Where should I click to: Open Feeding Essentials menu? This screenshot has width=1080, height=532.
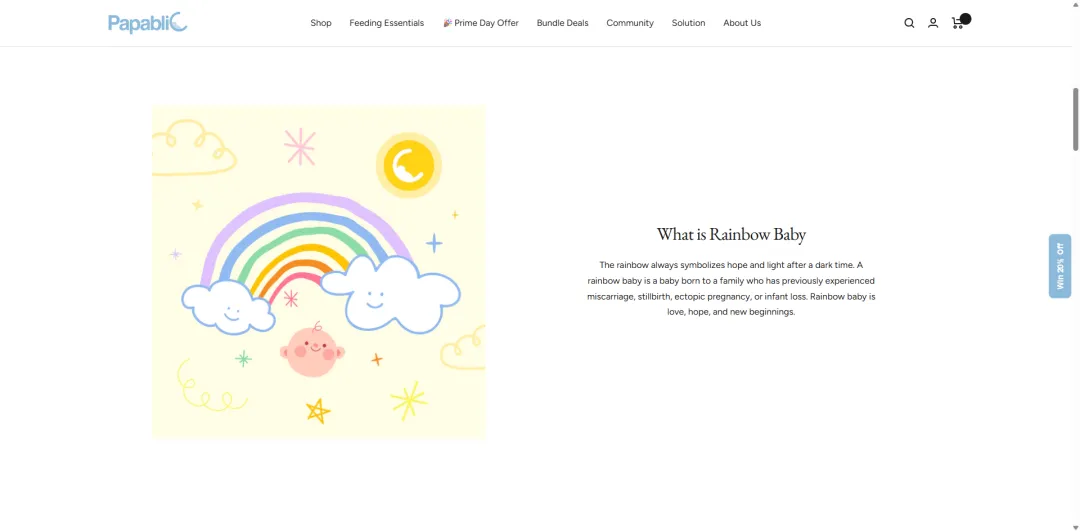click(386, 23)
